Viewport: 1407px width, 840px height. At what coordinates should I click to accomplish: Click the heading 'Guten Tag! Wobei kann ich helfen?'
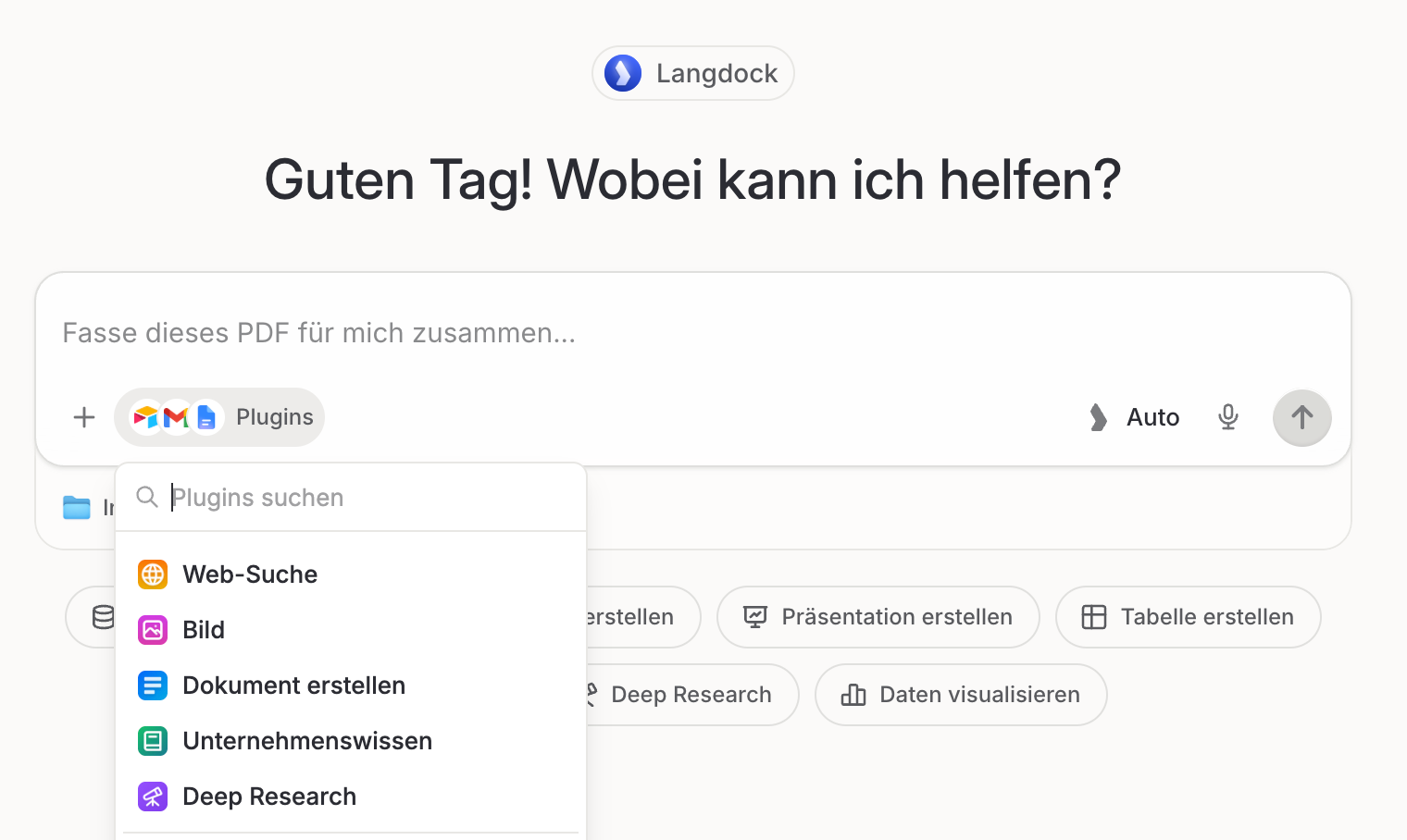(693, 179)
